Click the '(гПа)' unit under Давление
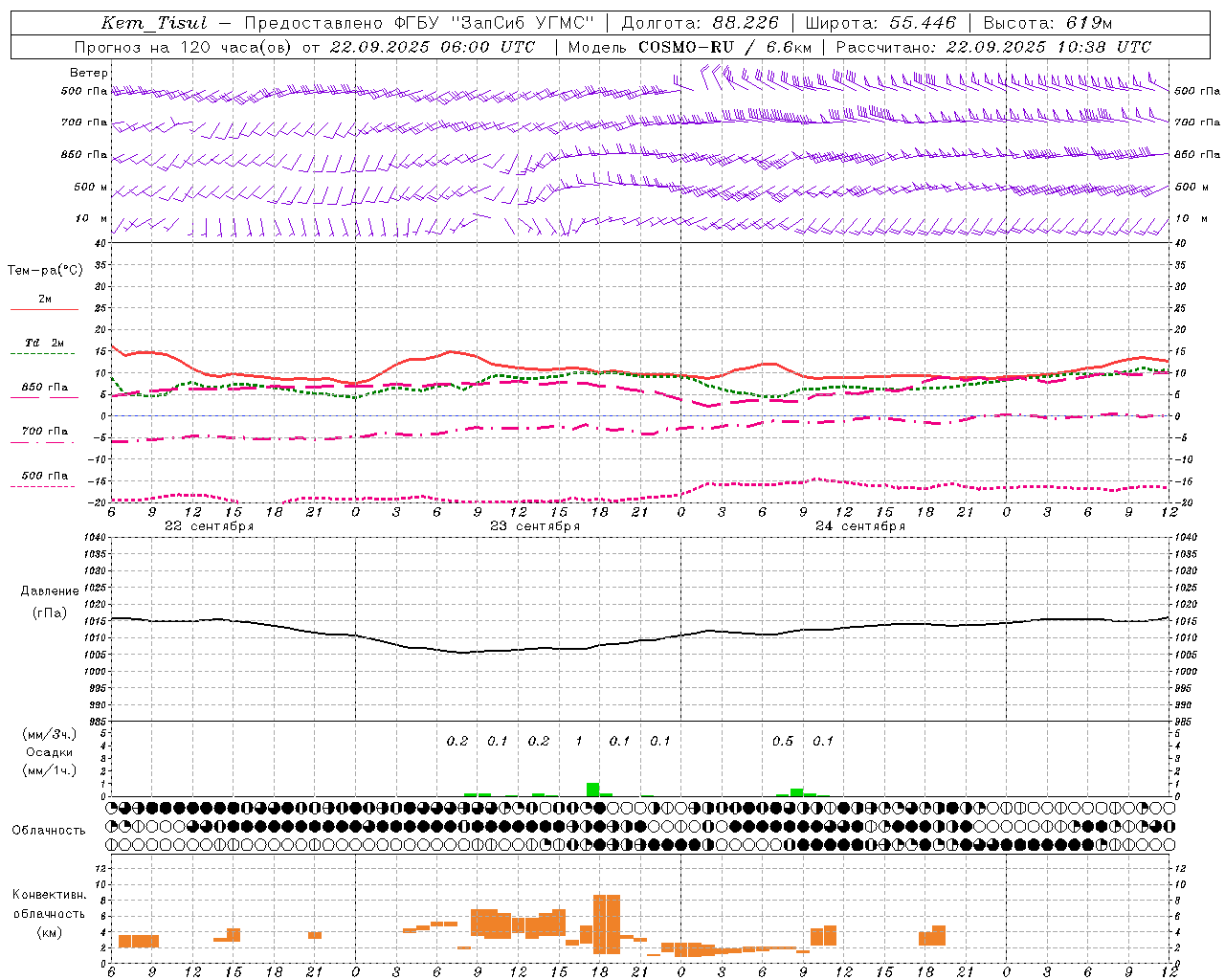 [x=50, y=613]
